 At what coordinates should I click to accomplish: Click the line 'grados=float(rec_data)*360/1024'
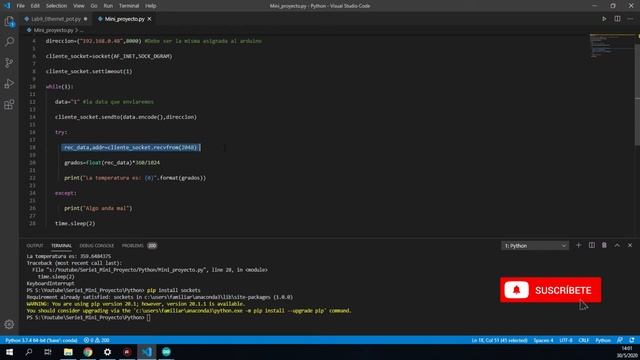tap(112, 162)
